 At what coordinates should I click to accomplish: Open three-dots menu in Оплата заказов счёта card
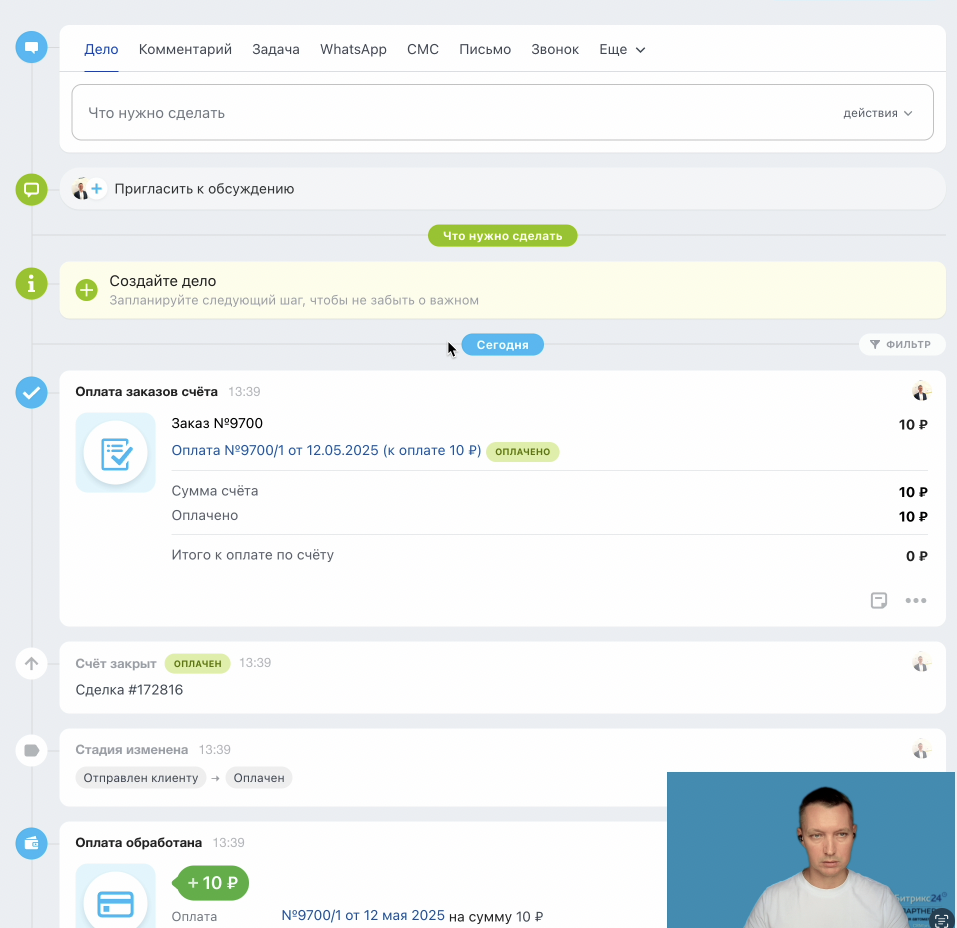coord(915,601)
